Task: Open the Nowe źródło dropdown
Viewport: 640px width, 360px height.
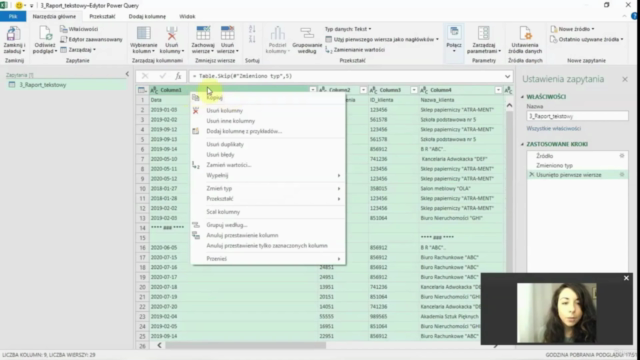Action: pos(572,29)
